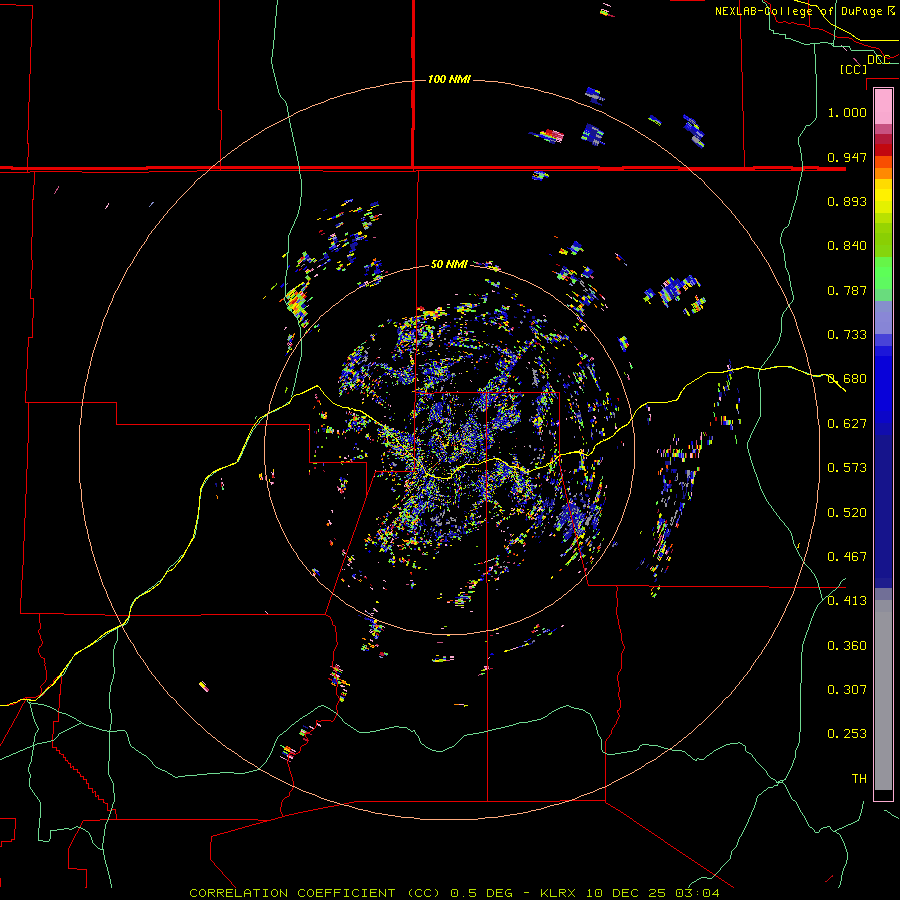
Task: Click the 0.413 legend value
Action: coord(847,601)
